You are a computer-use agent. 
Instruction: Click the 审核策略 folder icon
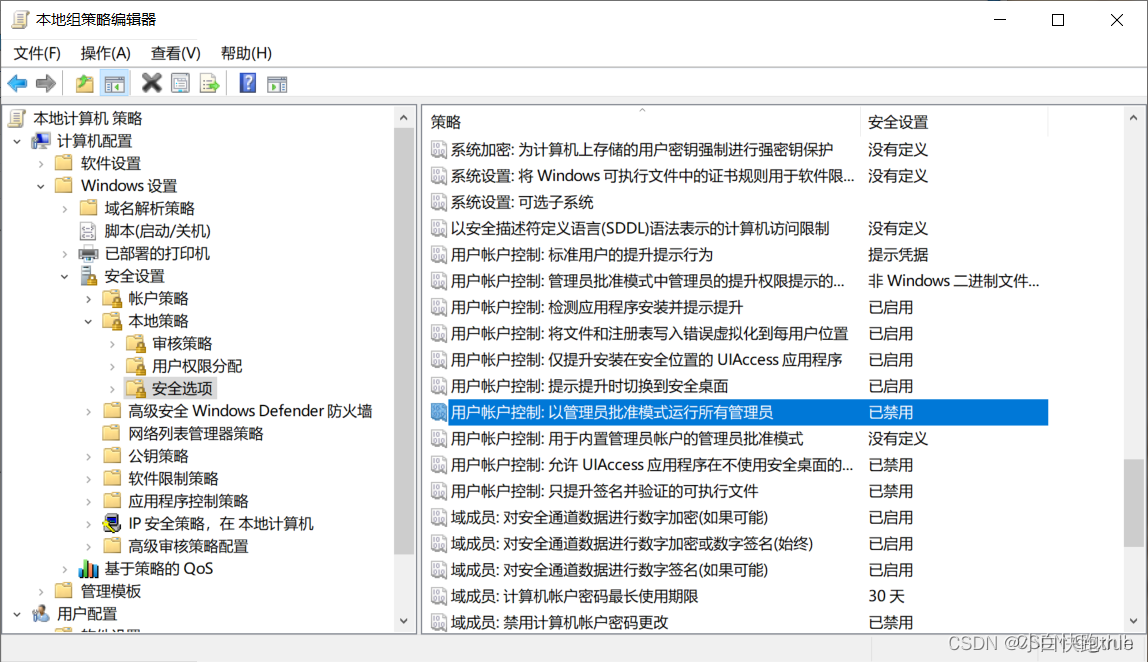click(x=136, y=343)
